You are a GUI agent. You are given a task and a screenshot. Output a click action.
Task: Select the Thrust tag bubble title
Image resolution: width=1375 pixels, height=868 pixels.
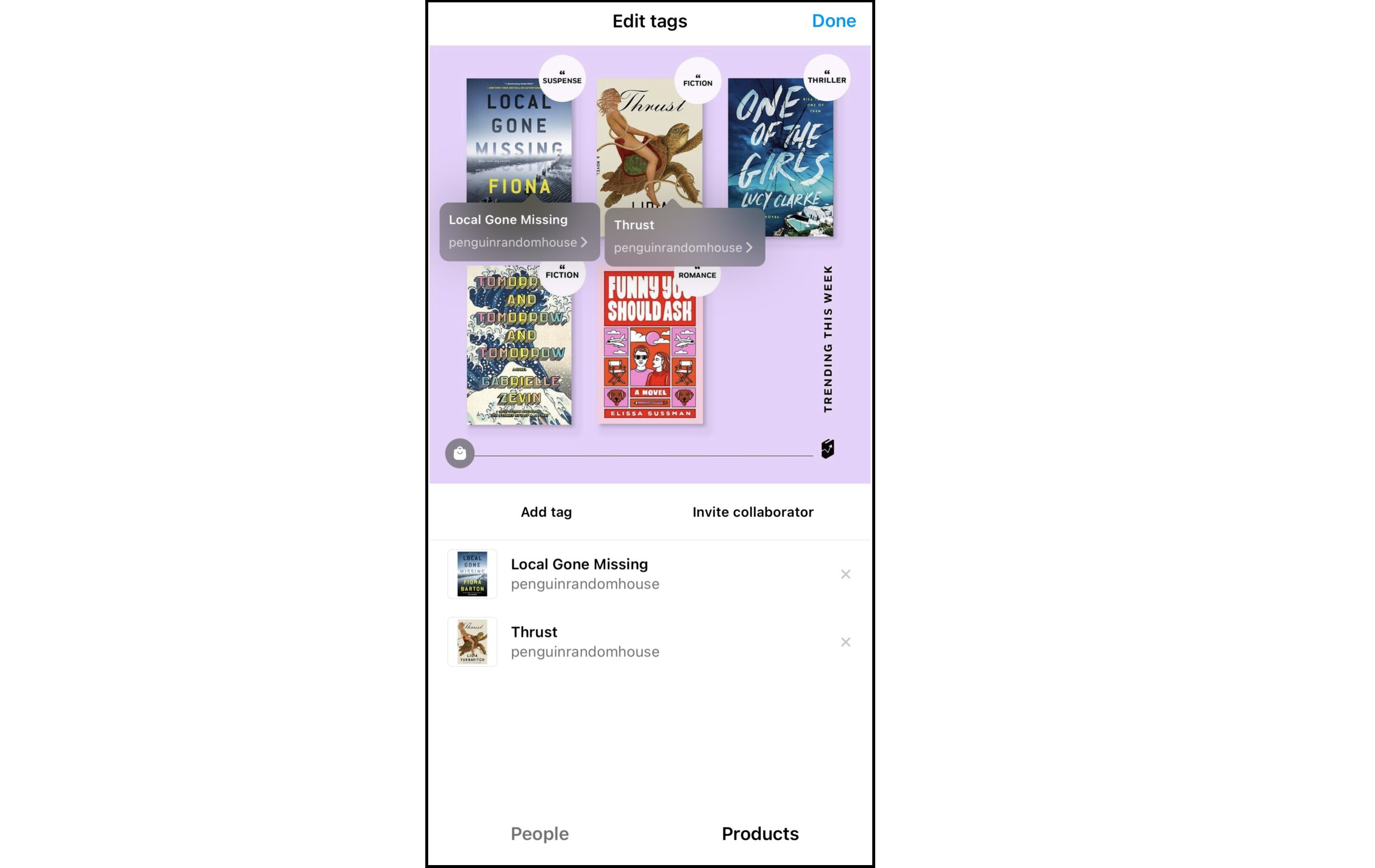pos(634,225)
